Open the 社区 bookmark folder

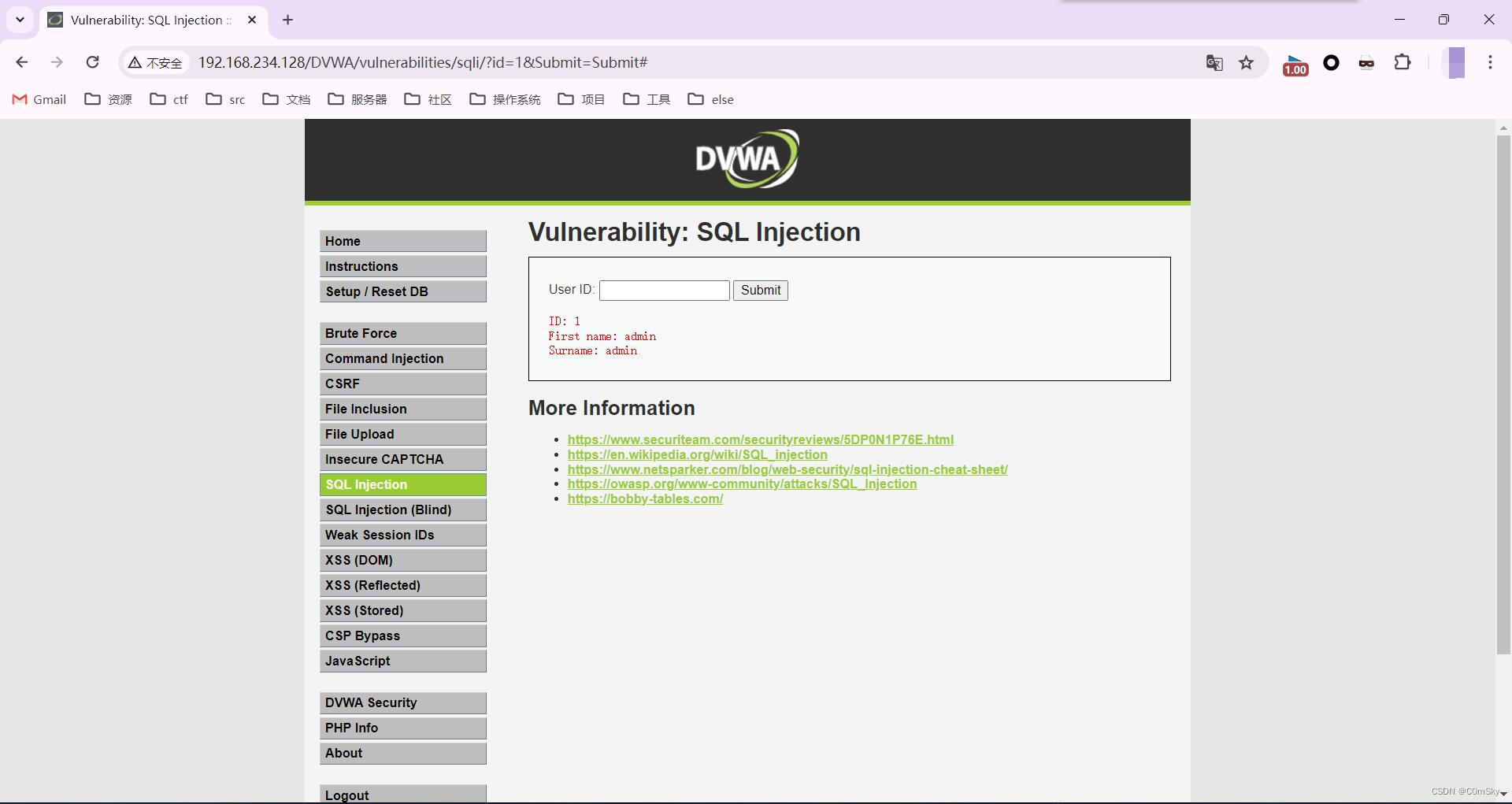click(x=428, y=99)
